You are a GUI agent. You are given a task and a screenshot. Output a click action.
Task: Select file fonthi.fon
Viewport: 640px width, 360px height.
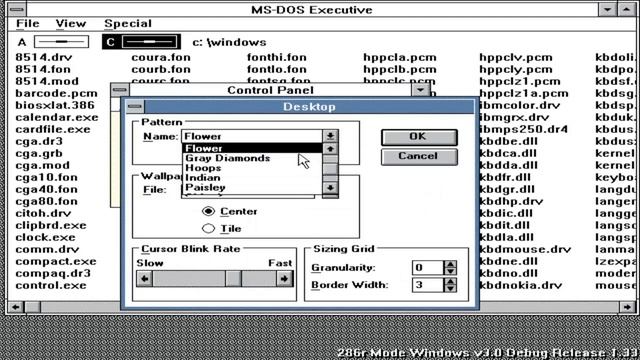coord(277,57)
